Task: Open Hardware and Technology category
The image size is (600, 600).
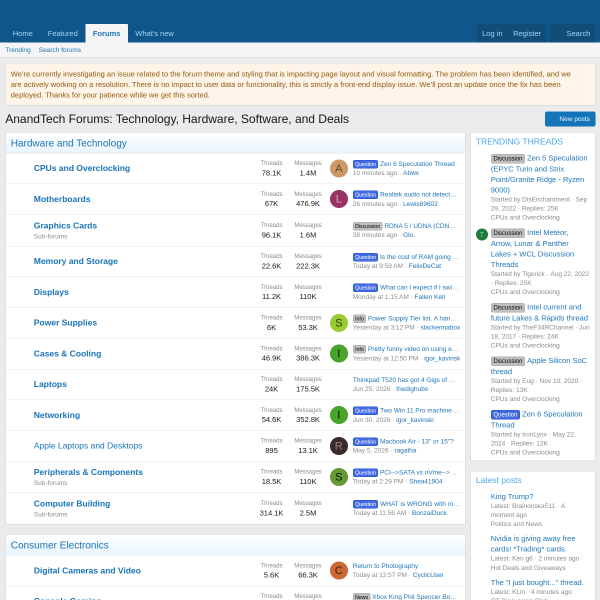Action: coord(68,143)
